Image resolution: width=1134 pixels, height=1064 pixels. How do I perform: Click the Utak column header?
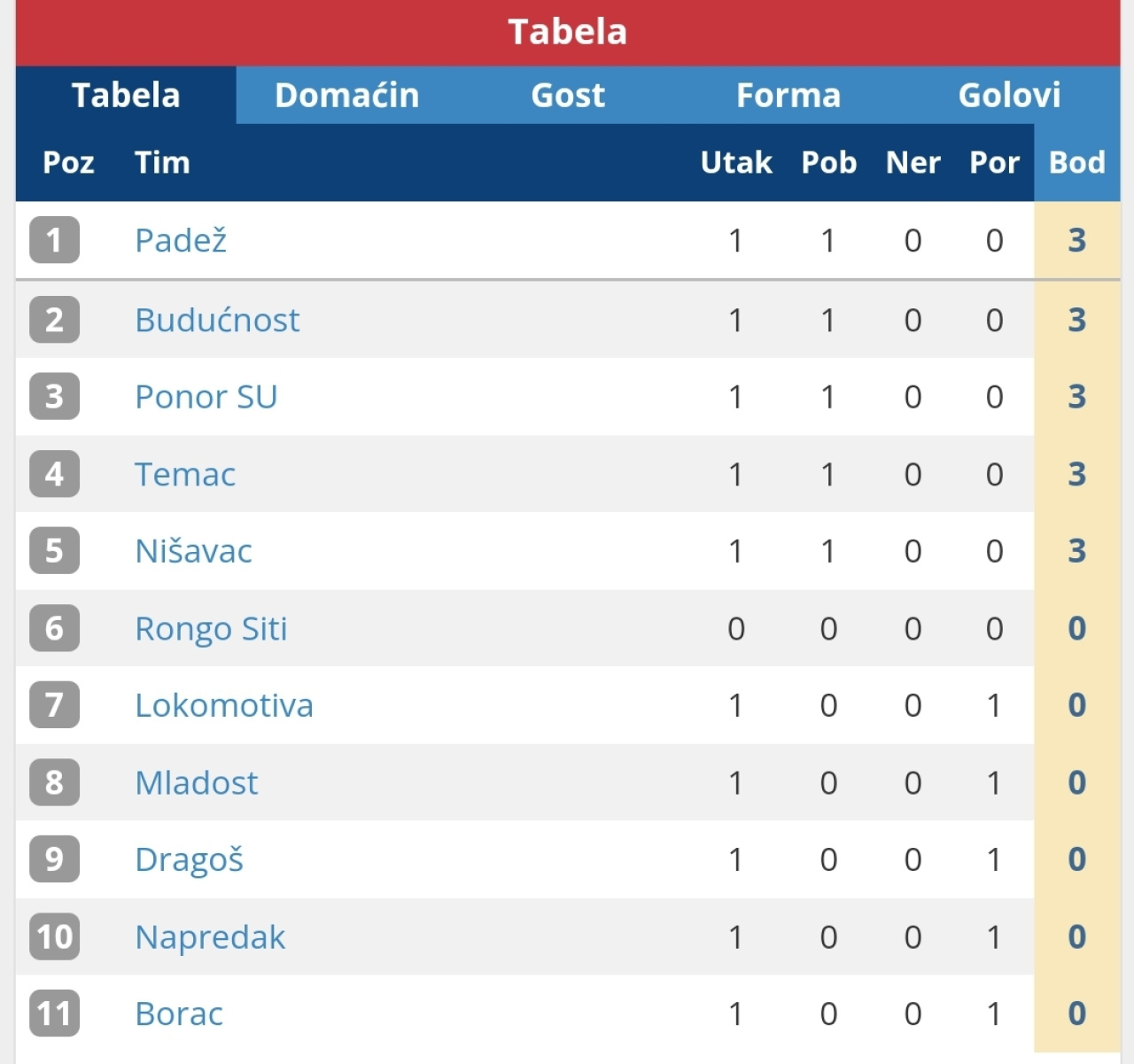(735, 162)
